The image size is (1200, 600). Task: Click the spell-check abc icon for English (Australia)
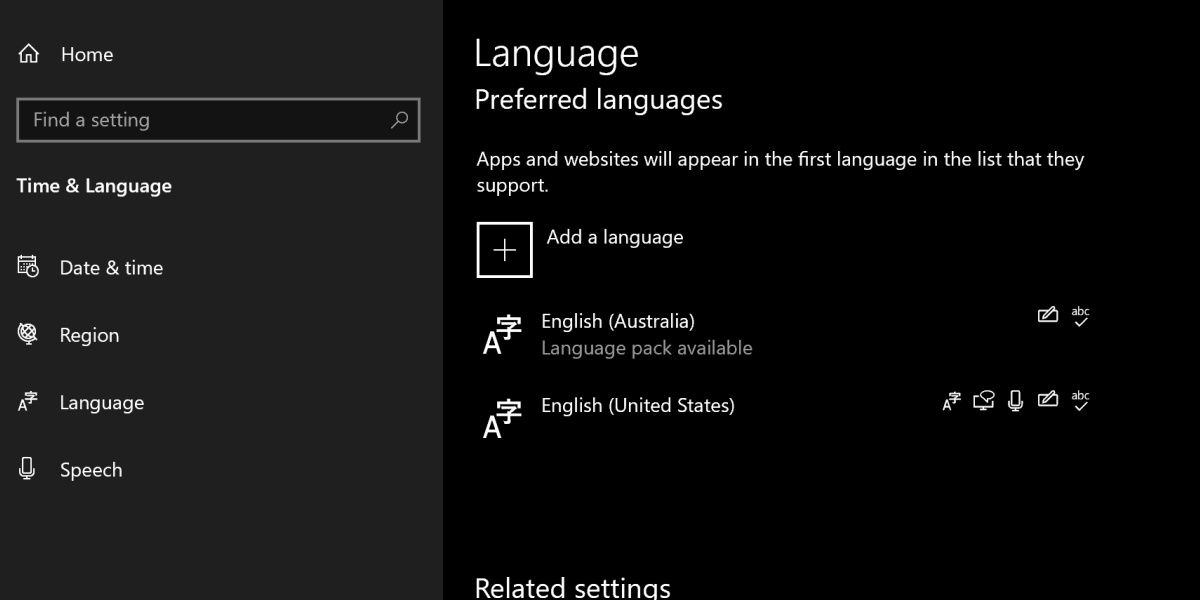(1080, 316)
